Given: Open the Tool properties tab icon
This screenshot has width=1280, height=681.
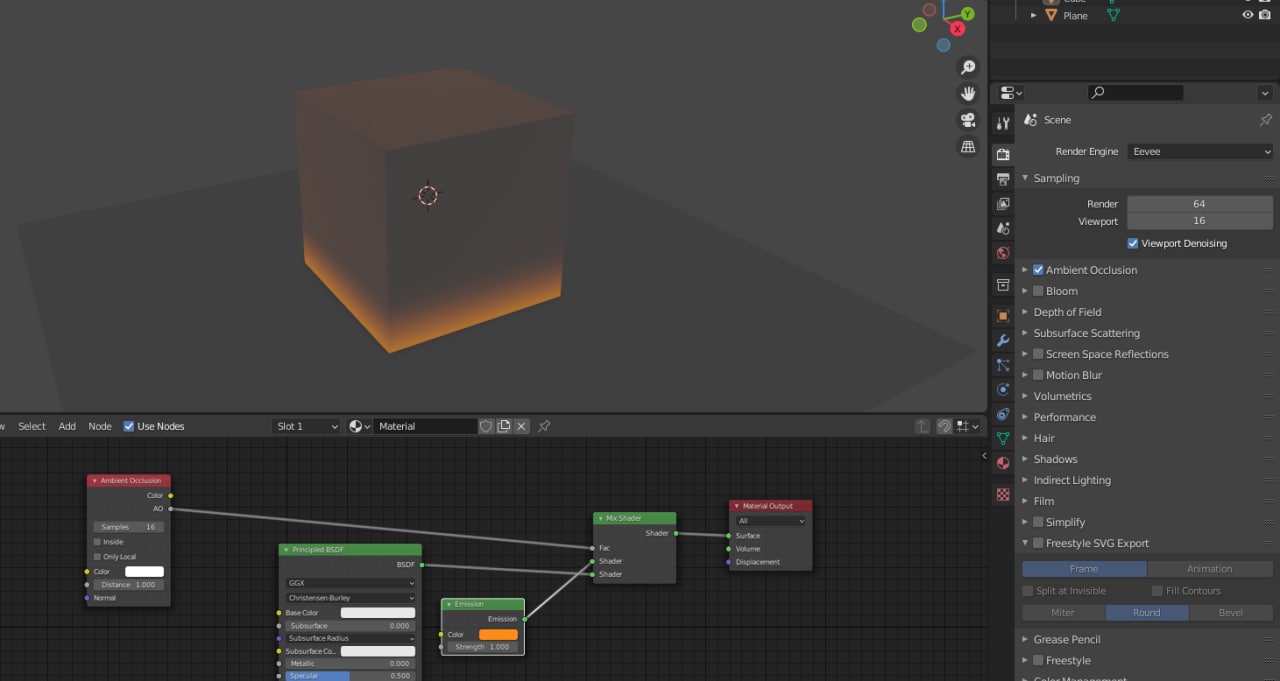Looking at the screenshot, I should 1003,123.
